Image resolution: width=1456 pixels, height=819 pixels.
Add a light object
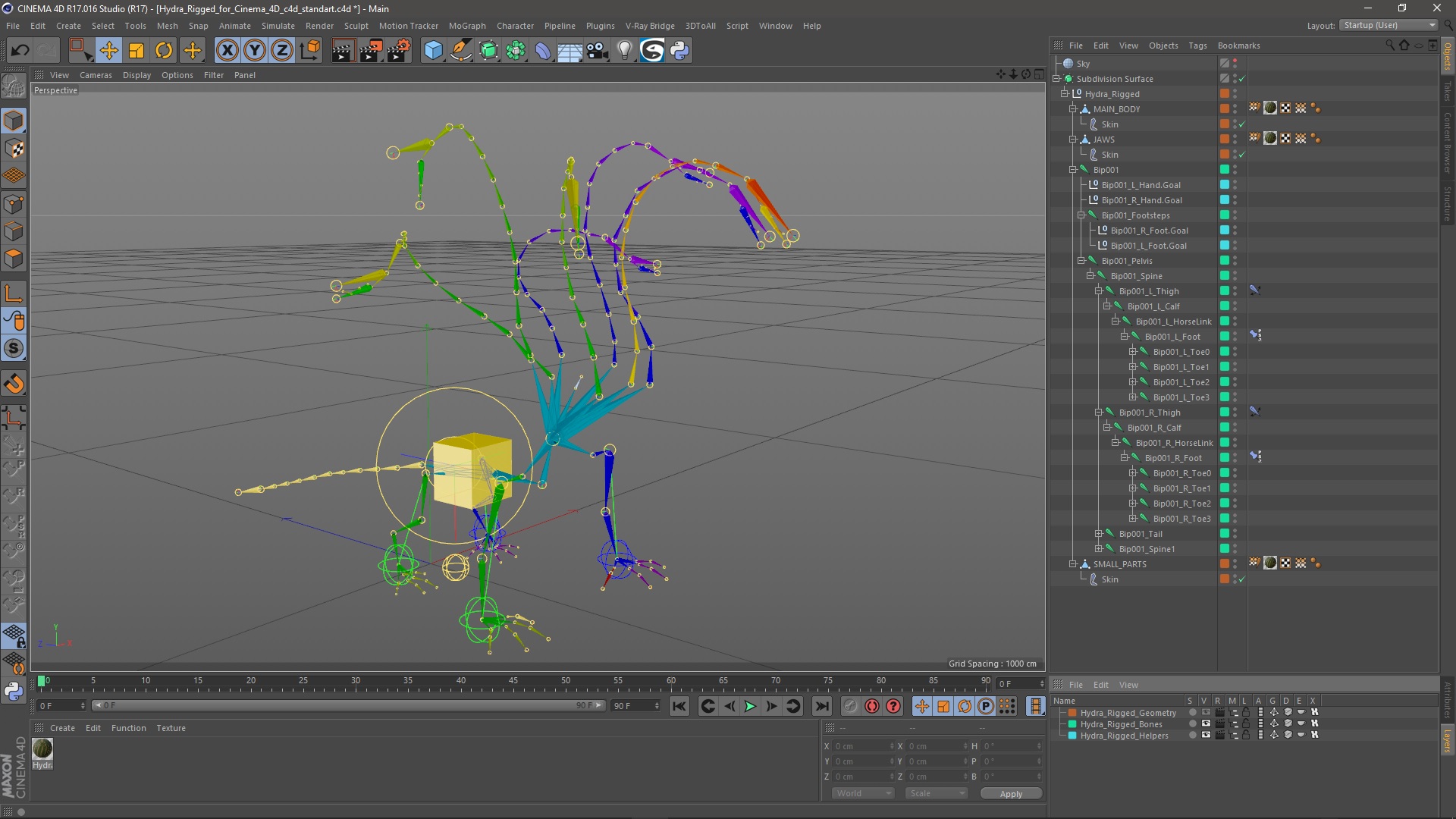coord(624,51)
